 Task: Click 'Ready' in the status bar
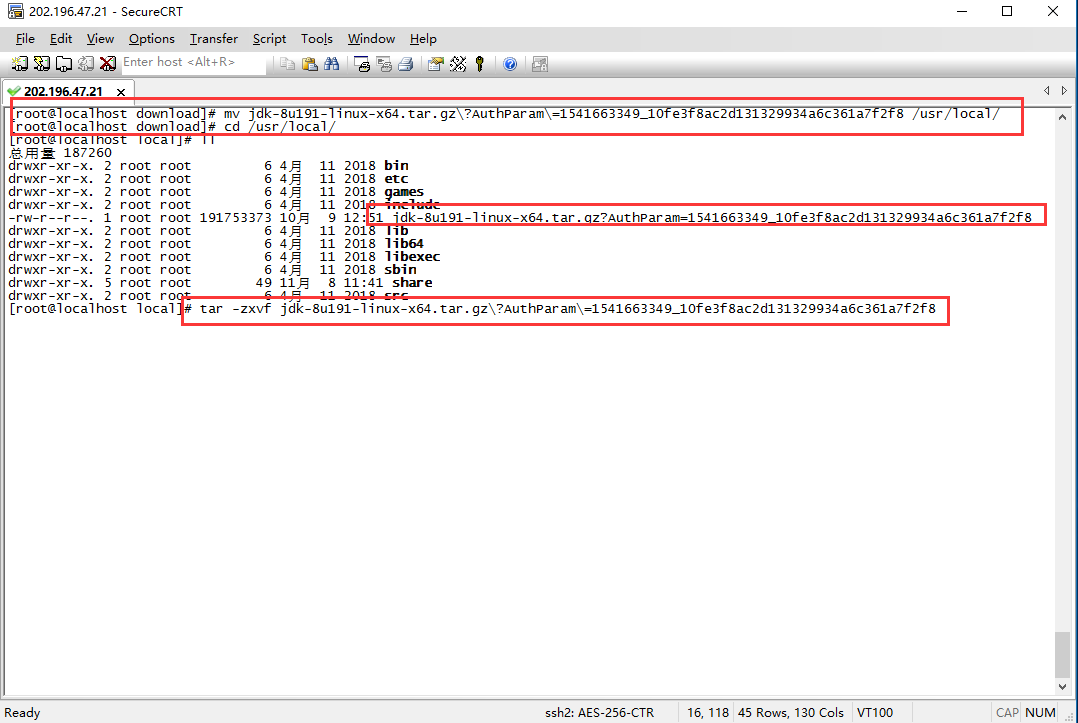pyautogui.click(x=22, y=713)
